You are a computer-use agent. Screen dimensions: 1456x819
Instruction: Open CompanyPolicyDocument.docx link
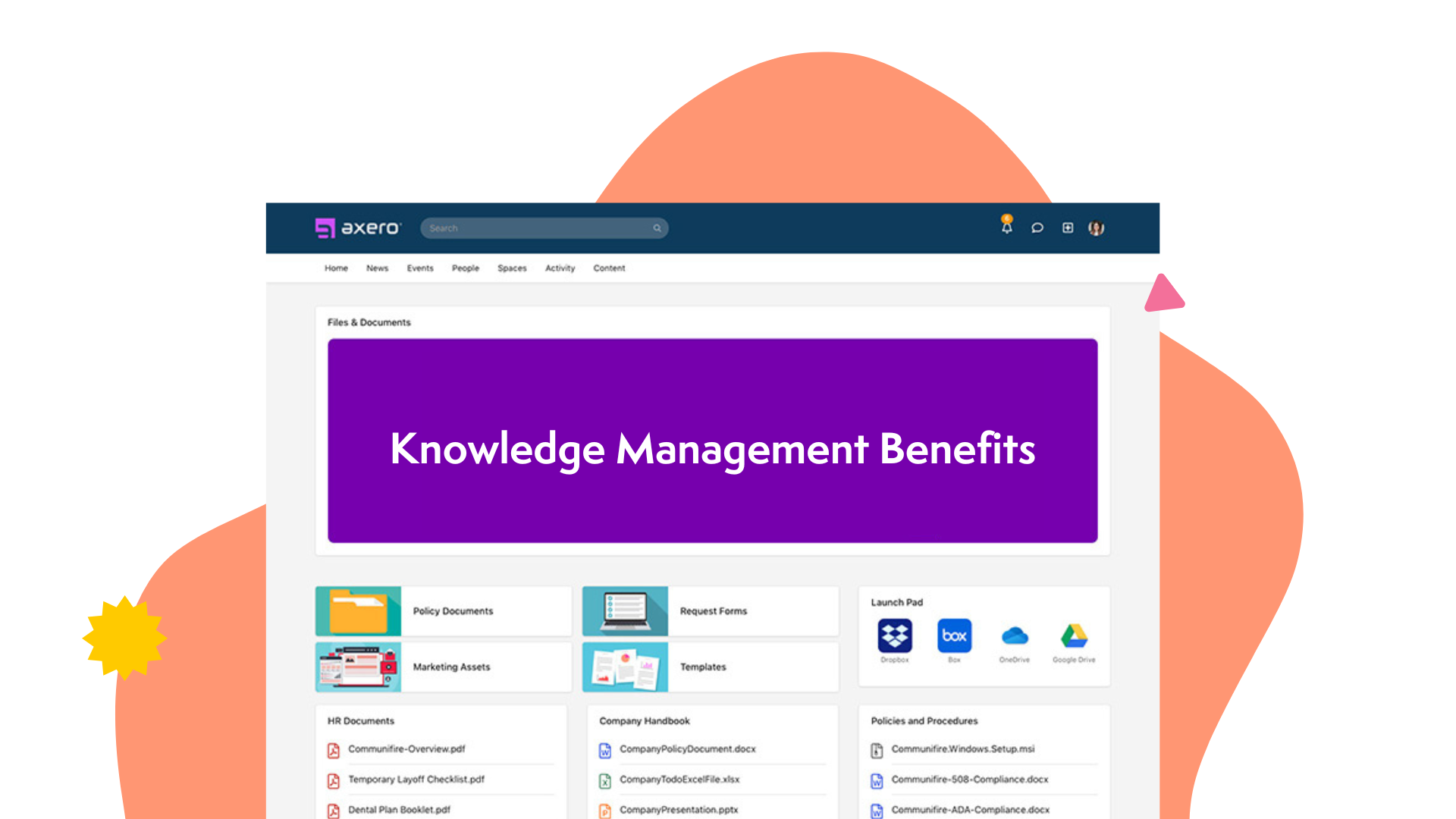pos(687,749)
